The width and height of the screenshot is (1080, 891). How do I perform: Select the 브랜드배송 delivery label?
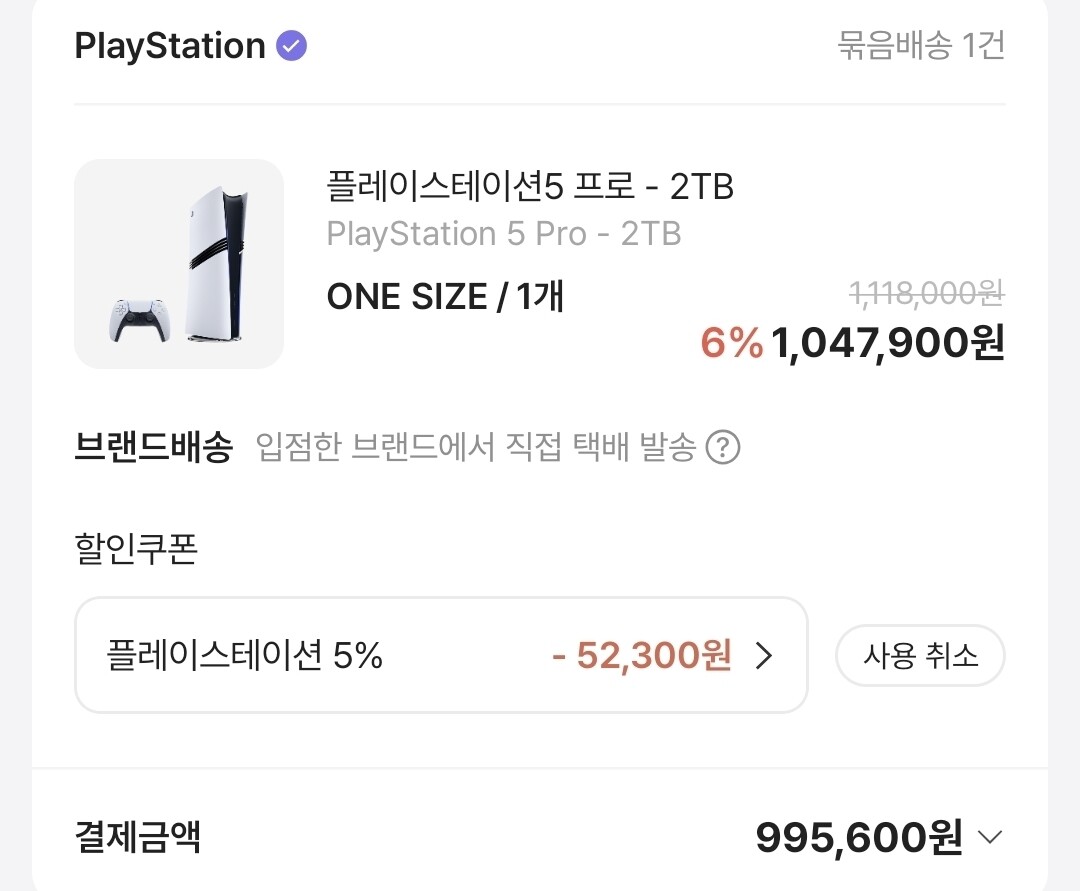153,448
